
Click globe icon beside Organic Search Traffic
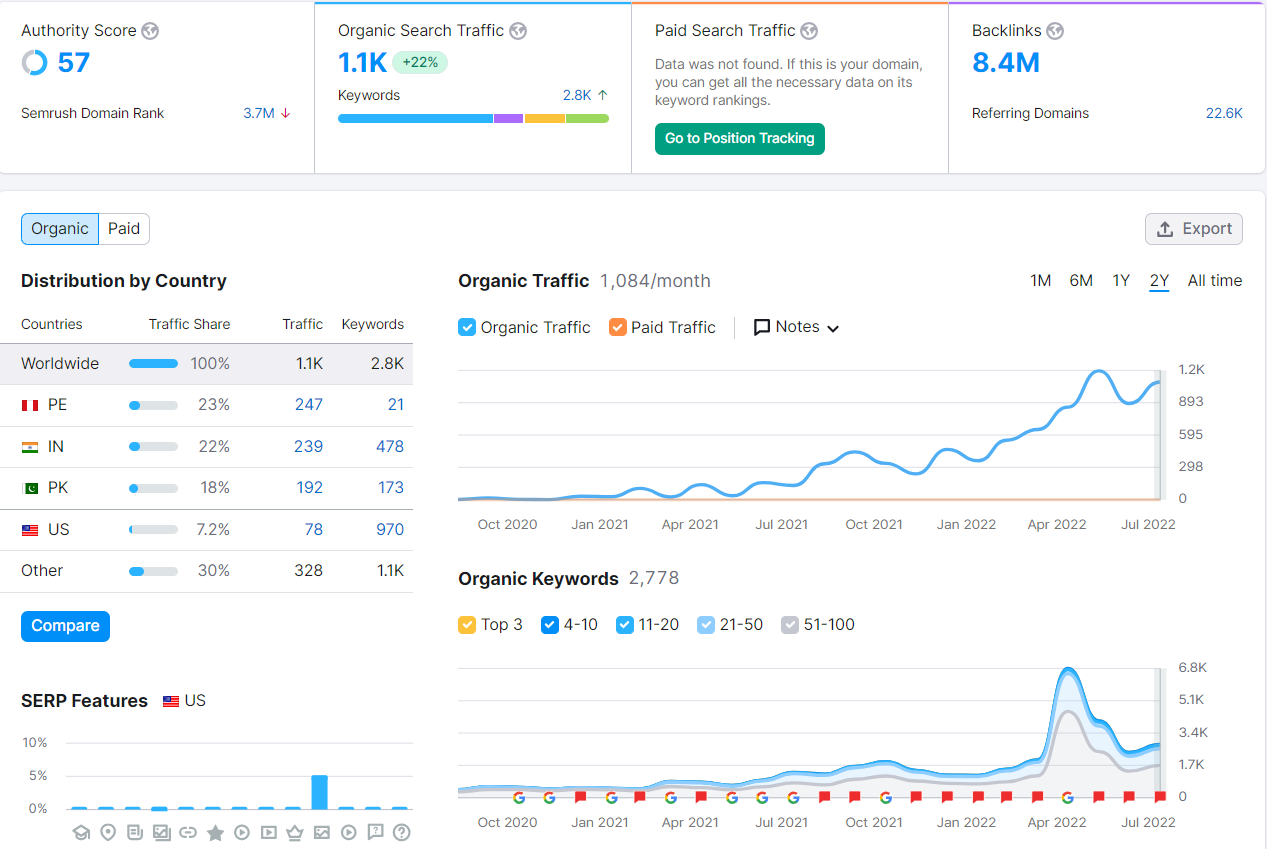[518, 31]
